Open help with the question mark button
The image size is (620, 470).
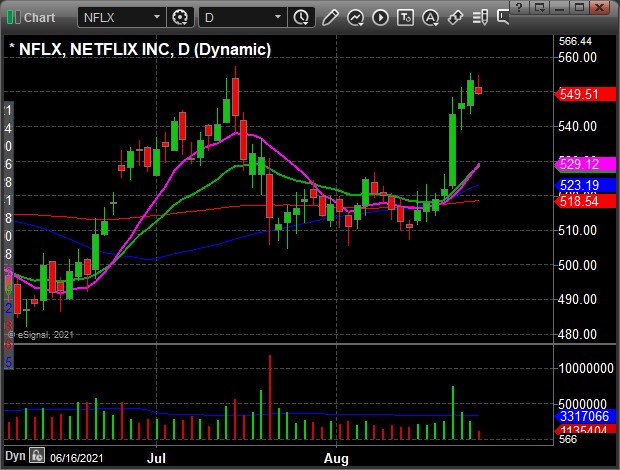coord(520,8)
